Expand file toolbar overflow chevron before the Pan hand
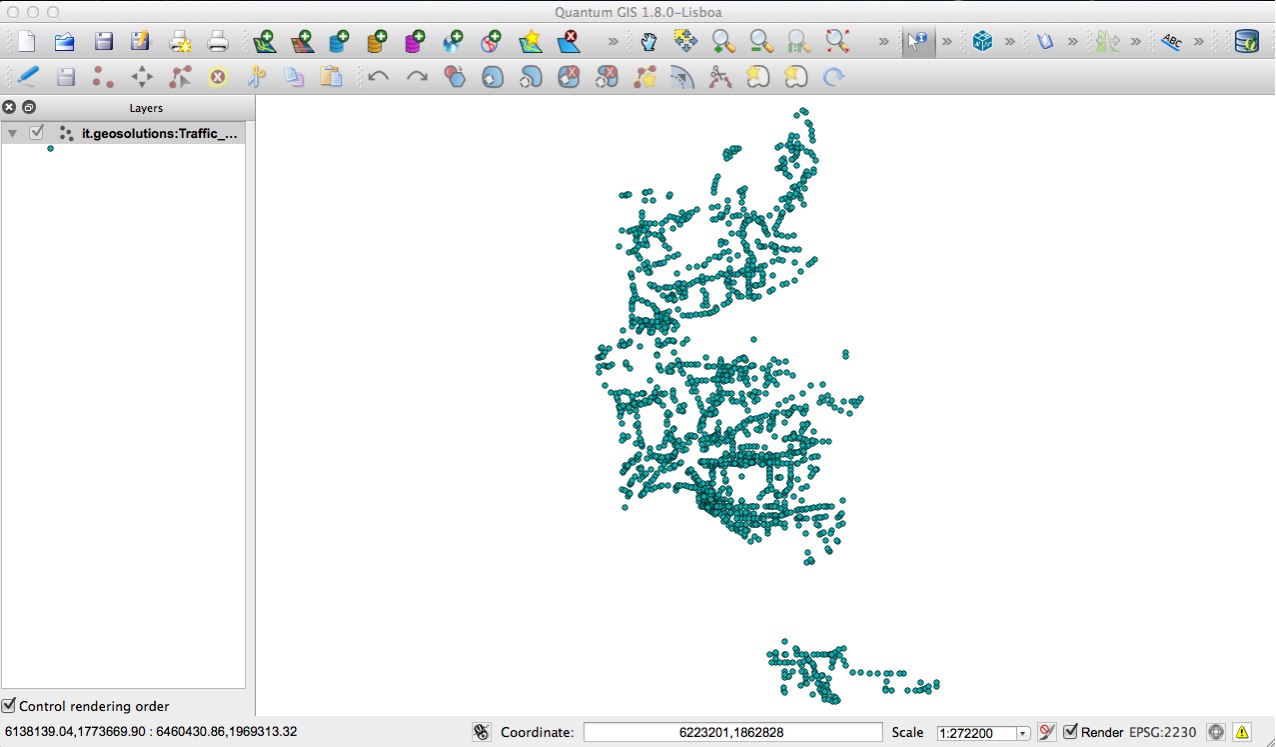Viewport: 1276px width, 747px height. pyautogui.click(x=613, y=42)
